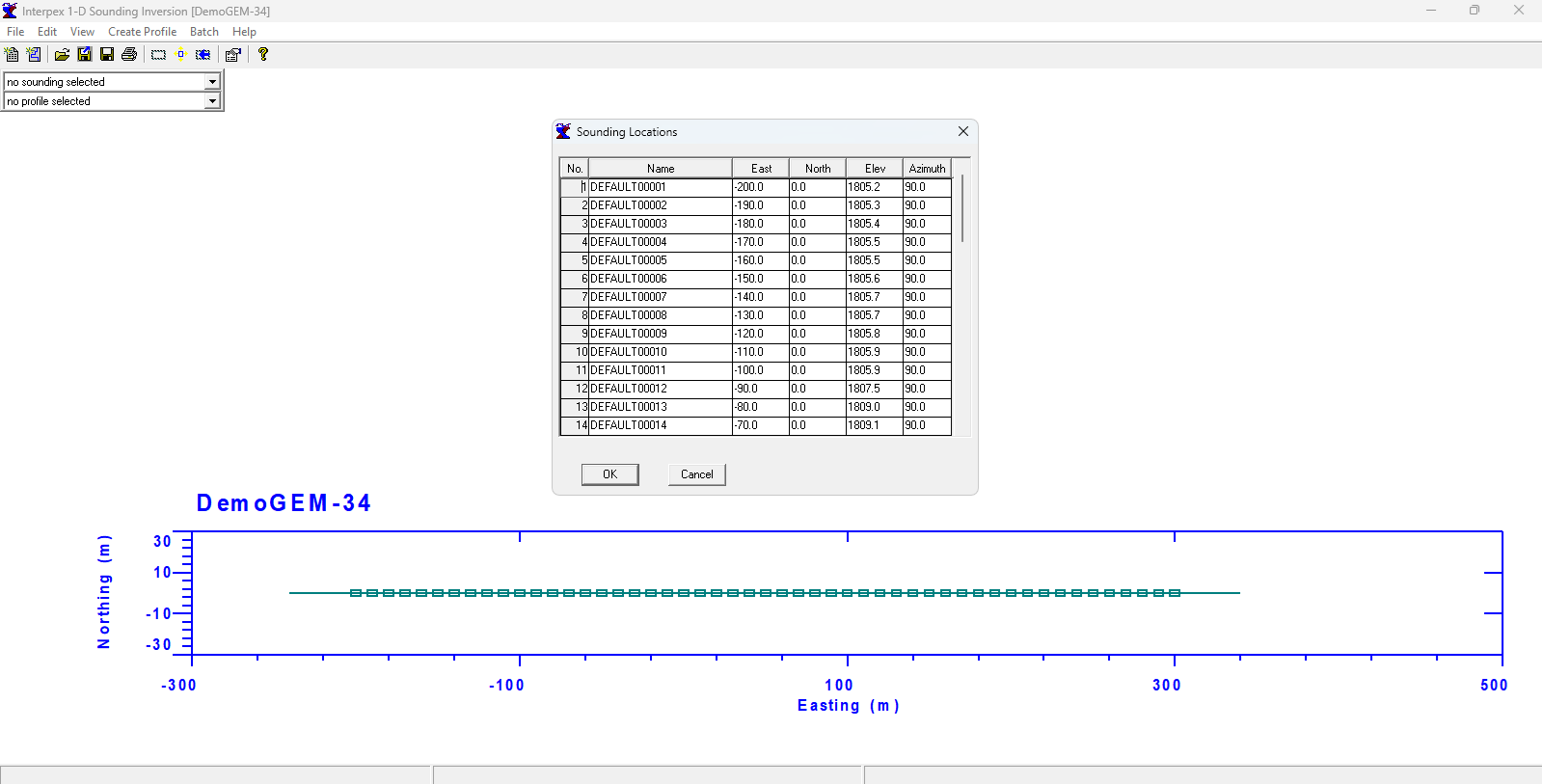Click the open folder toolbar icon
Image resolution: width=1542 pixels, height=784 pixels.
62,55
